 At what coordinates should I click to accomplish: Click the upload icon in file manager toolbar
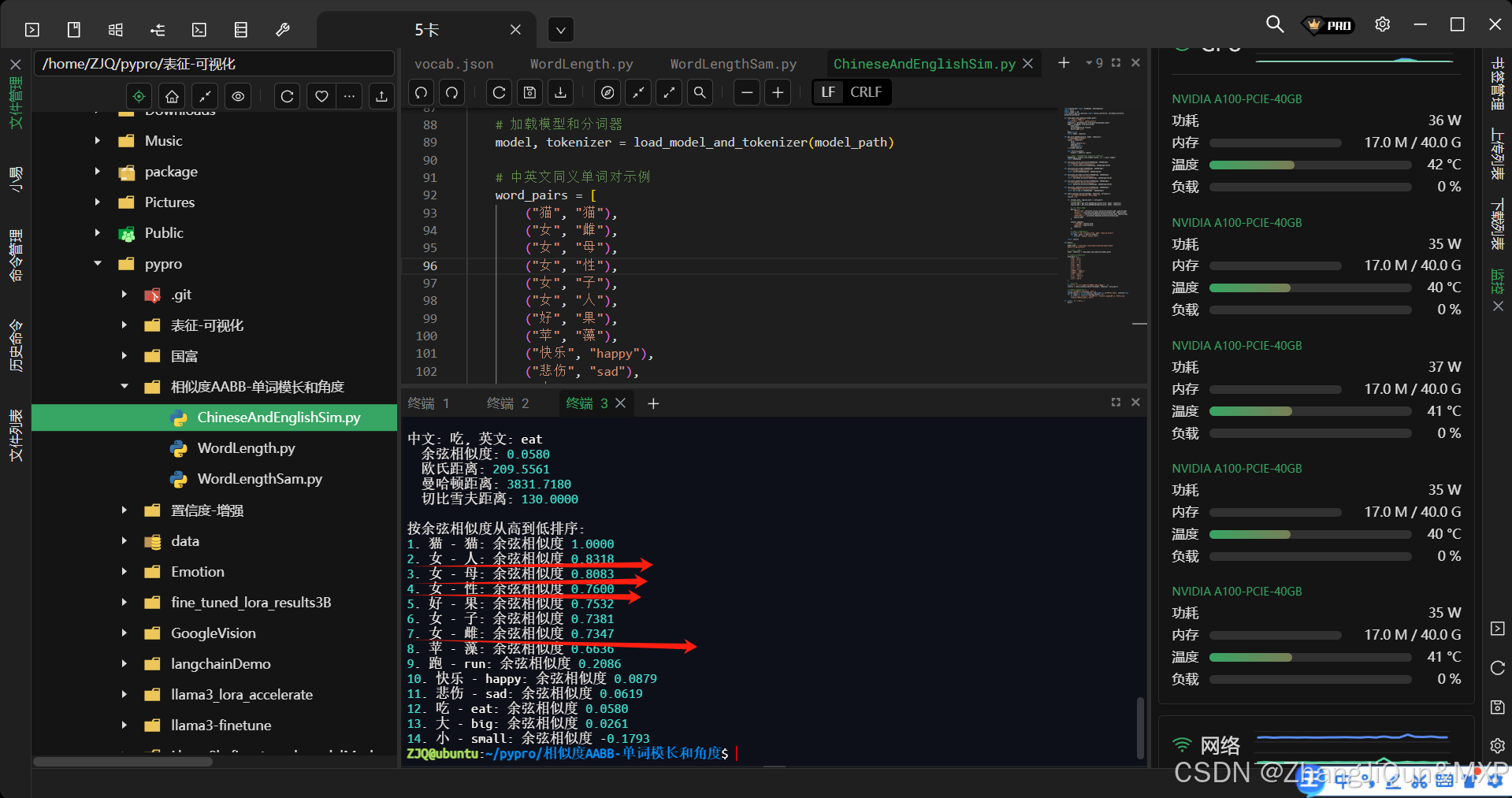[x=381, y=96]
